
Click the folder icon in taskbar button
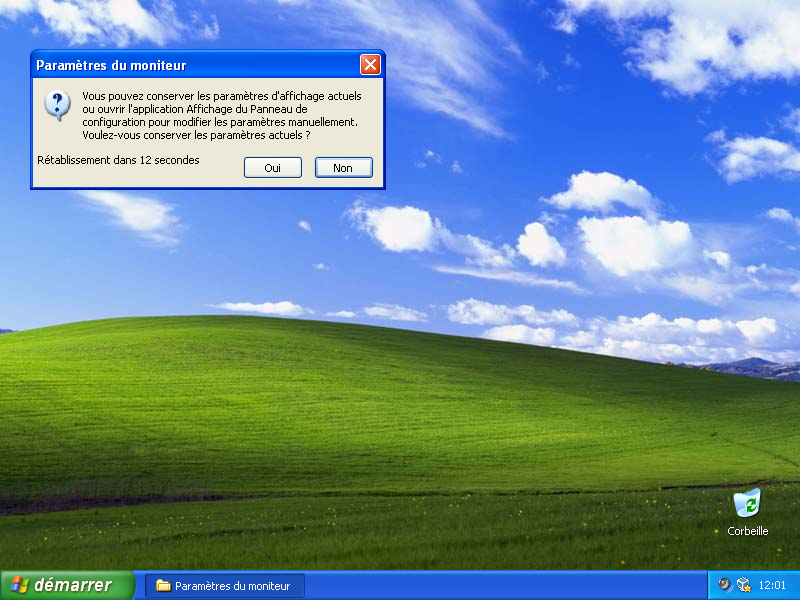[163, 586]
